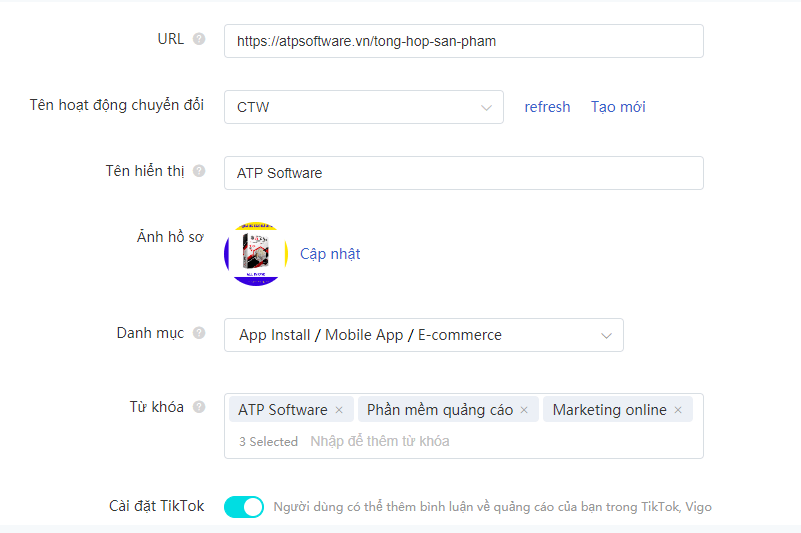Remove the ATP Software keyword tag
Screen dimensions: 801x533
(339, 410)
